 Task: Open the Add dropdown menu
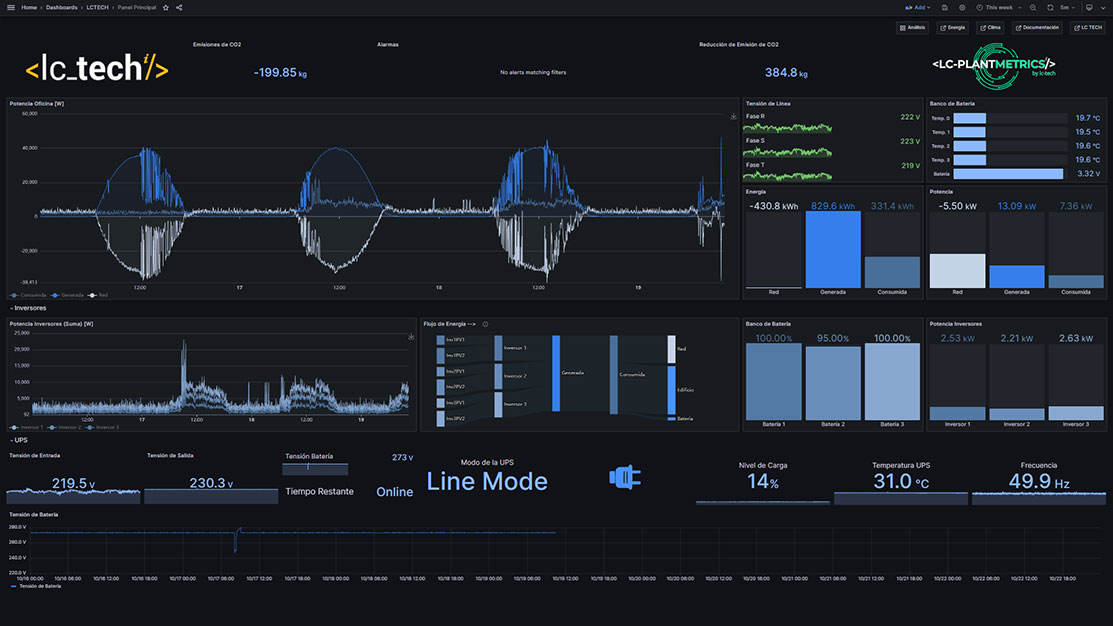(919, 7)
